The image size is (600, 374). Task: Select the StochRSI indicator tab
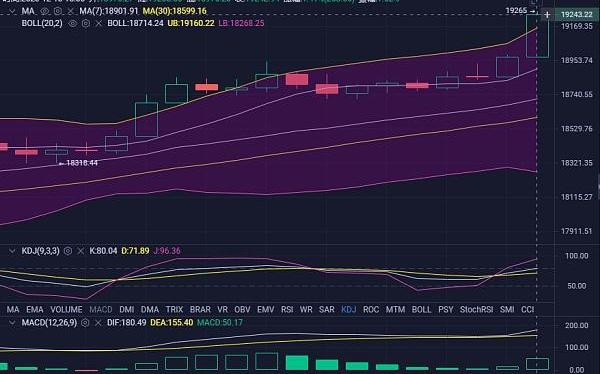pyautogui.click(x=476, y=309)
